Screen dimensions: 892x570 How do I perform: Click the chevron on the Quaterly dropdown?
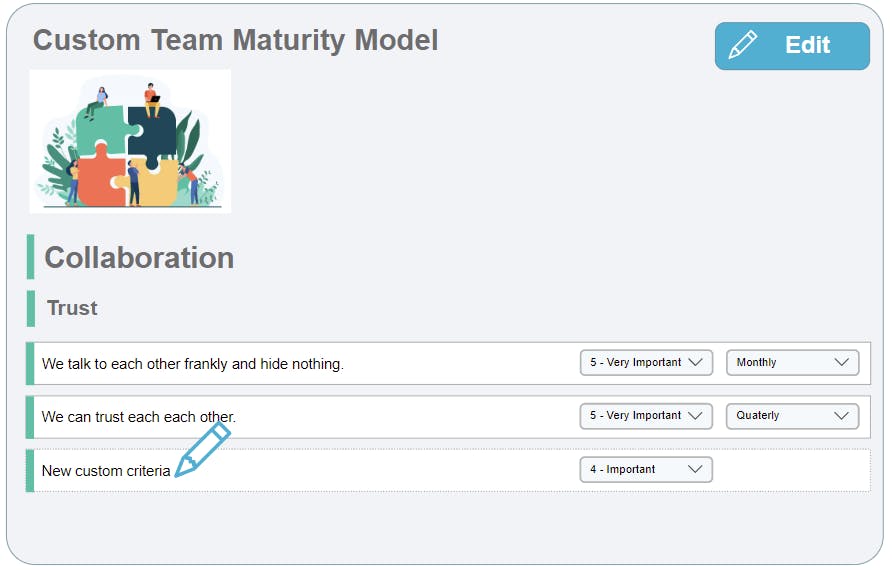(x=841, y=416)
